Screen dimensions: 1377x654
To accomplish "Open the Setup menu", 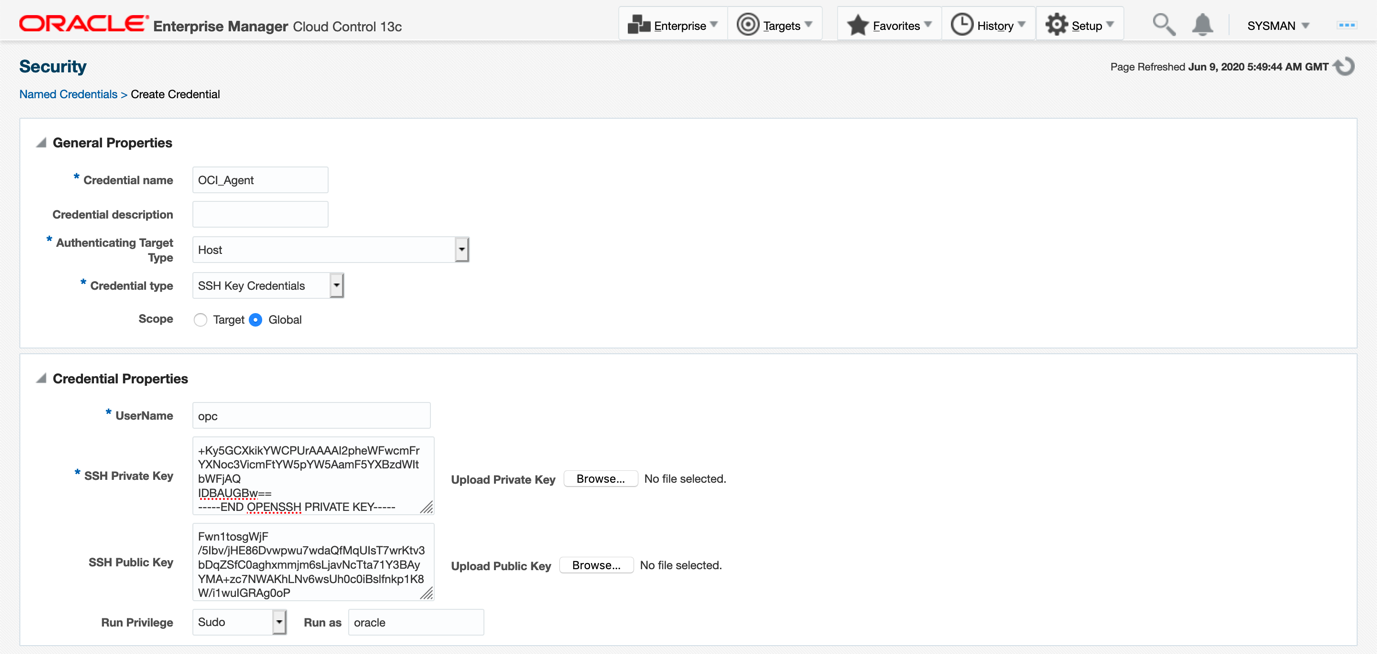I will pos(1080,25).
